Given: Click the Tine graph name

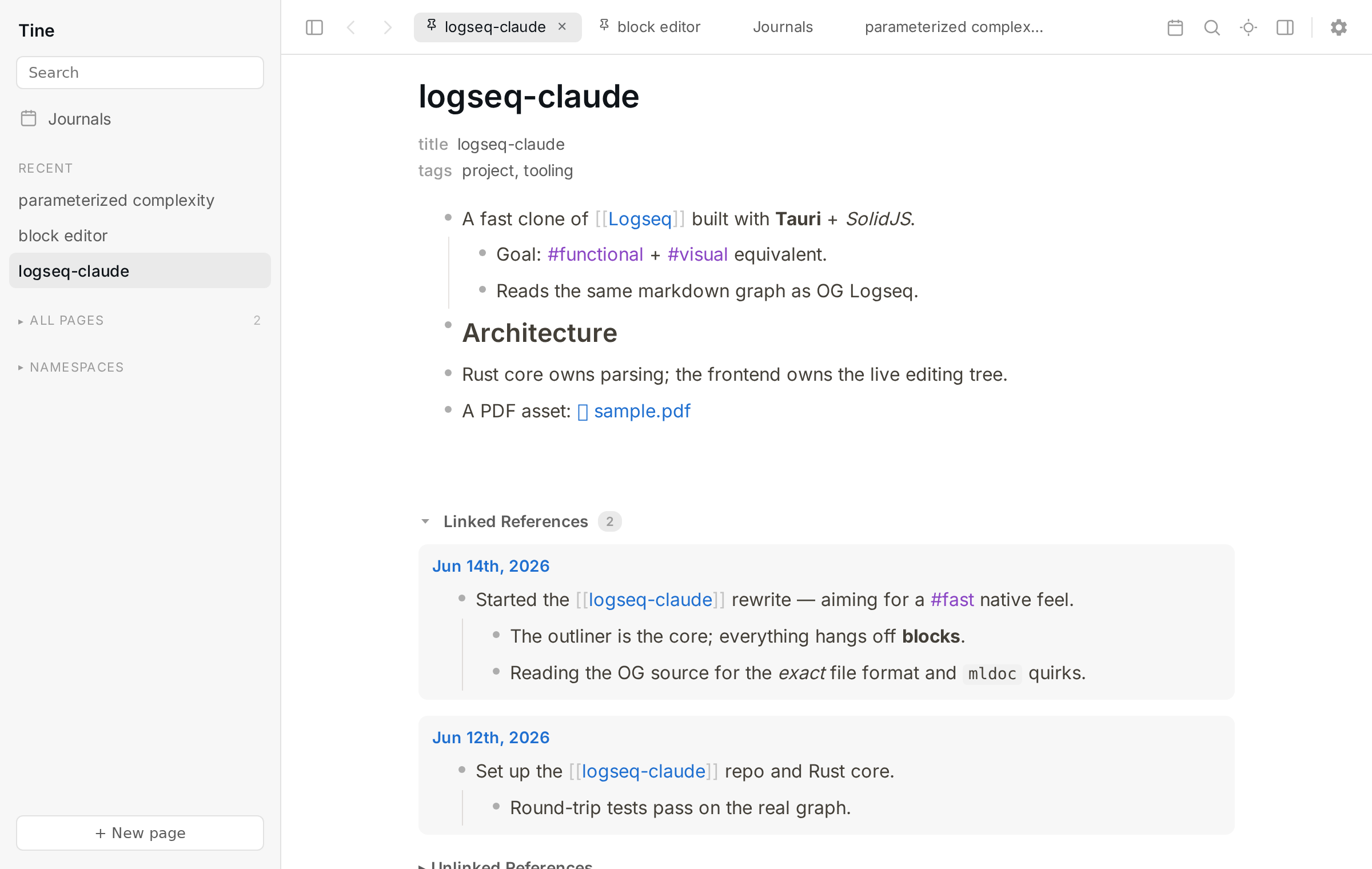Looking at the screenshot, I should click(x=37, y=30).
